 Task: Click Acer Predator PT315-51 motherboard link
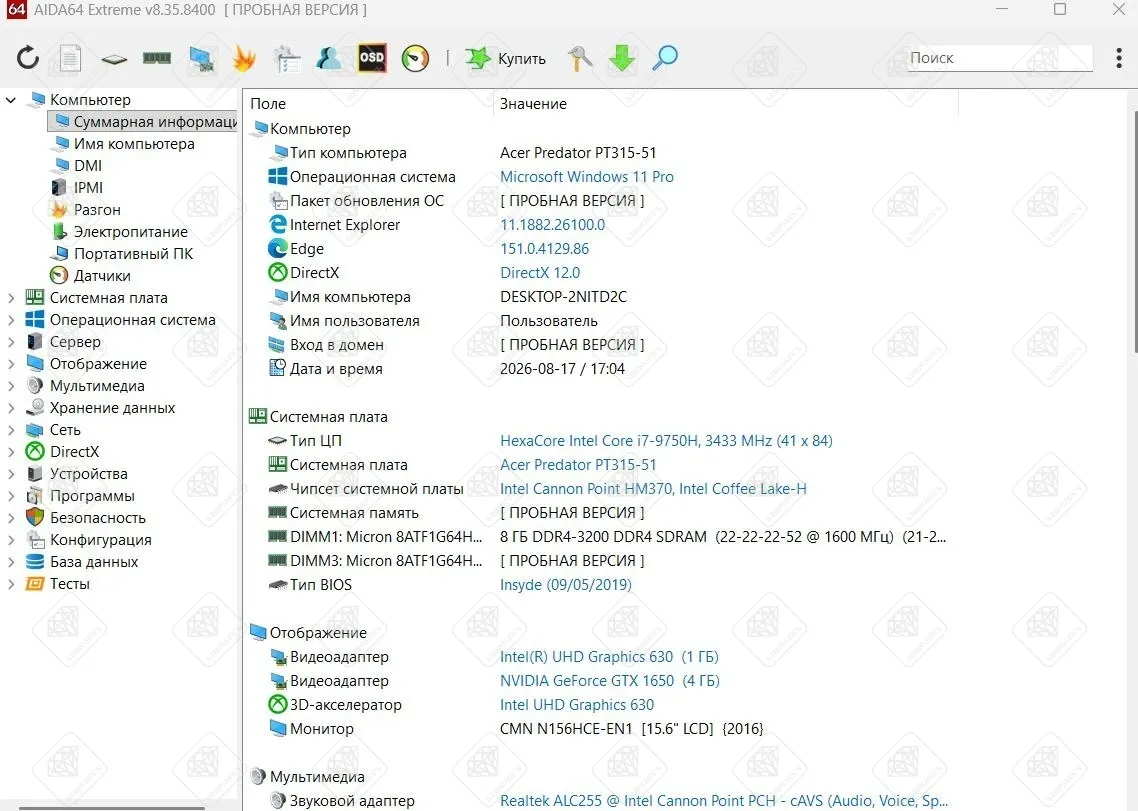pos(578,465)
